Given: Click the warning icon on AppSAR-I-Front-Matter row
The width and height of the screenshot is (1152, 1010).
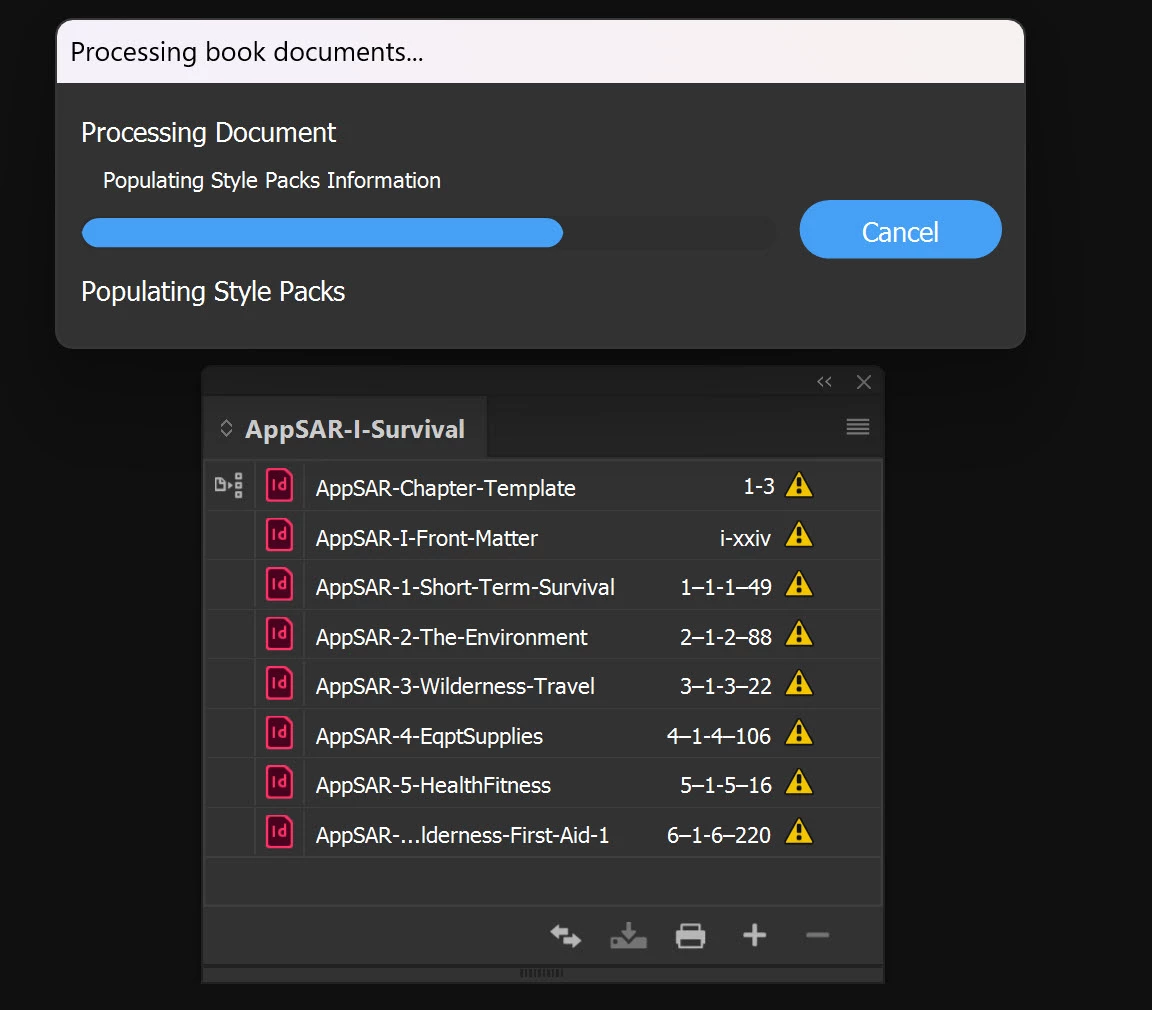Looking at the screenshot, I should point(799,535).
